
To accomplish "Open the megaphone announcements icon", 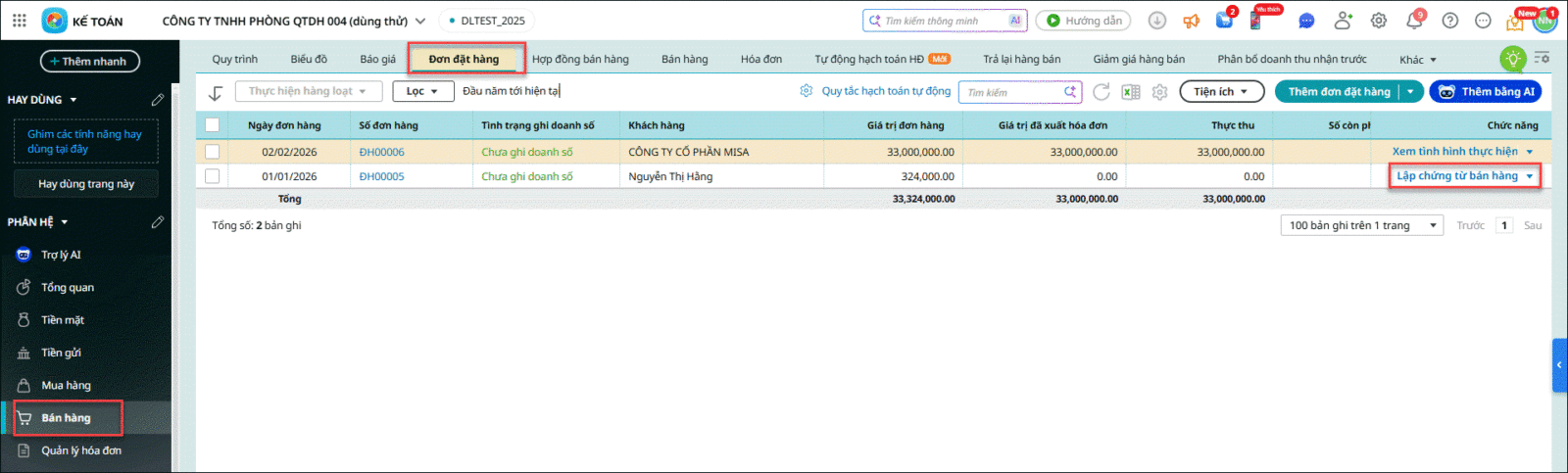I will [1191, 21].
